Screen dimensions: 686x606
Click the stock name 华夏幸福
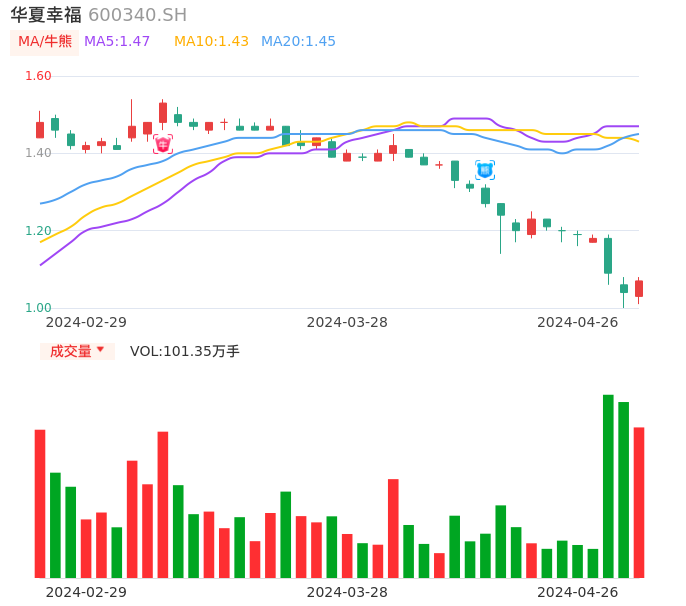(x=46, y=15)
